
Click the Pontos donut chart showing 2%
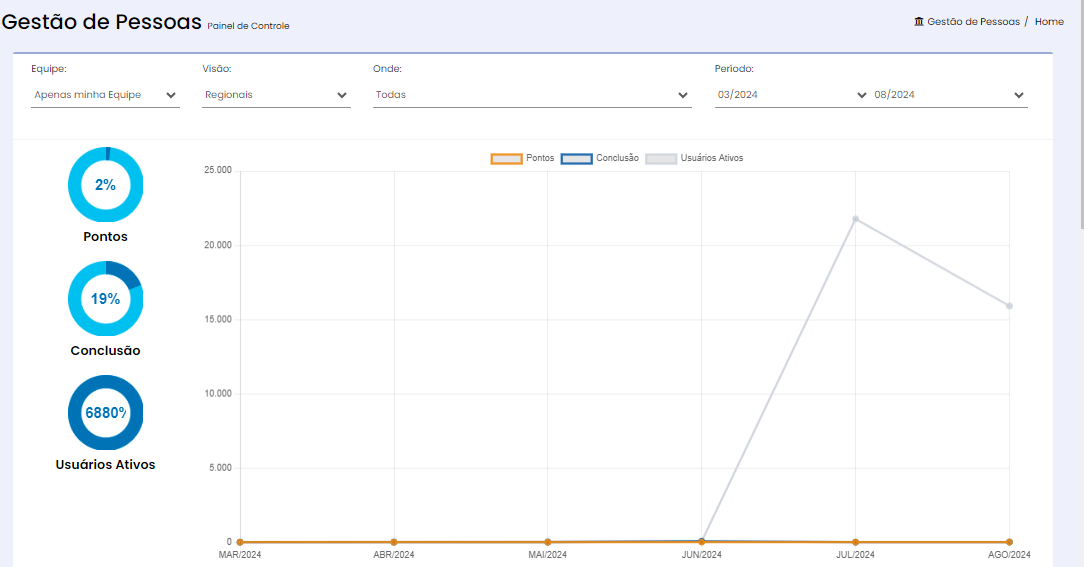[105, 185]
